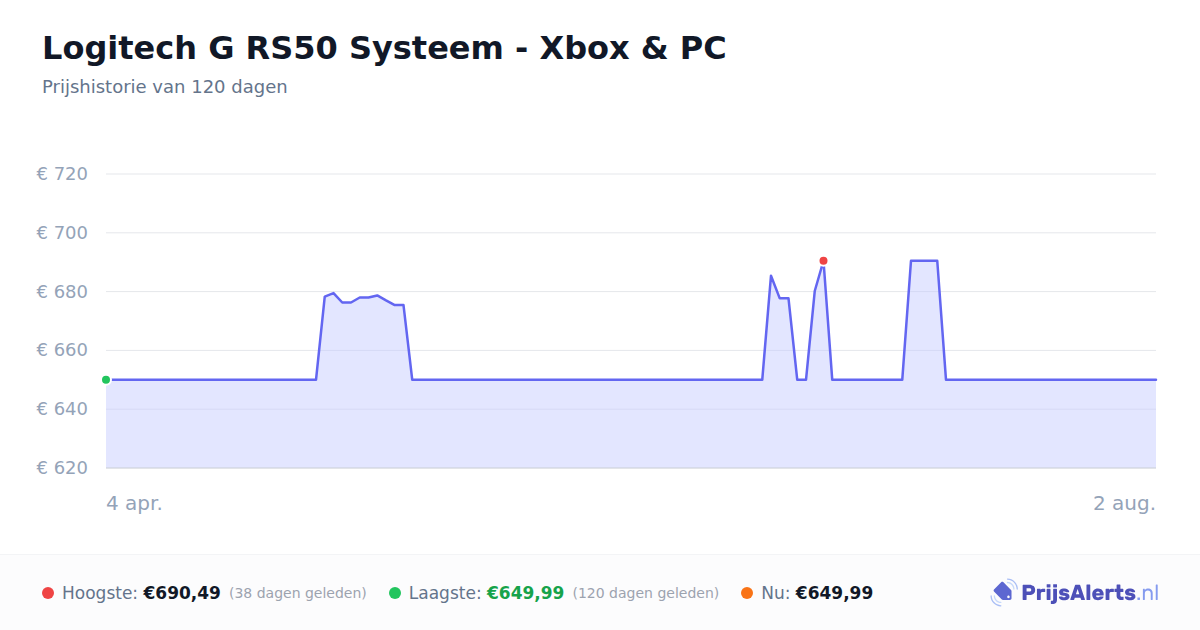Click the 2 aug. end date label
Viewport: 1200px width, 630px height.
1124,503
